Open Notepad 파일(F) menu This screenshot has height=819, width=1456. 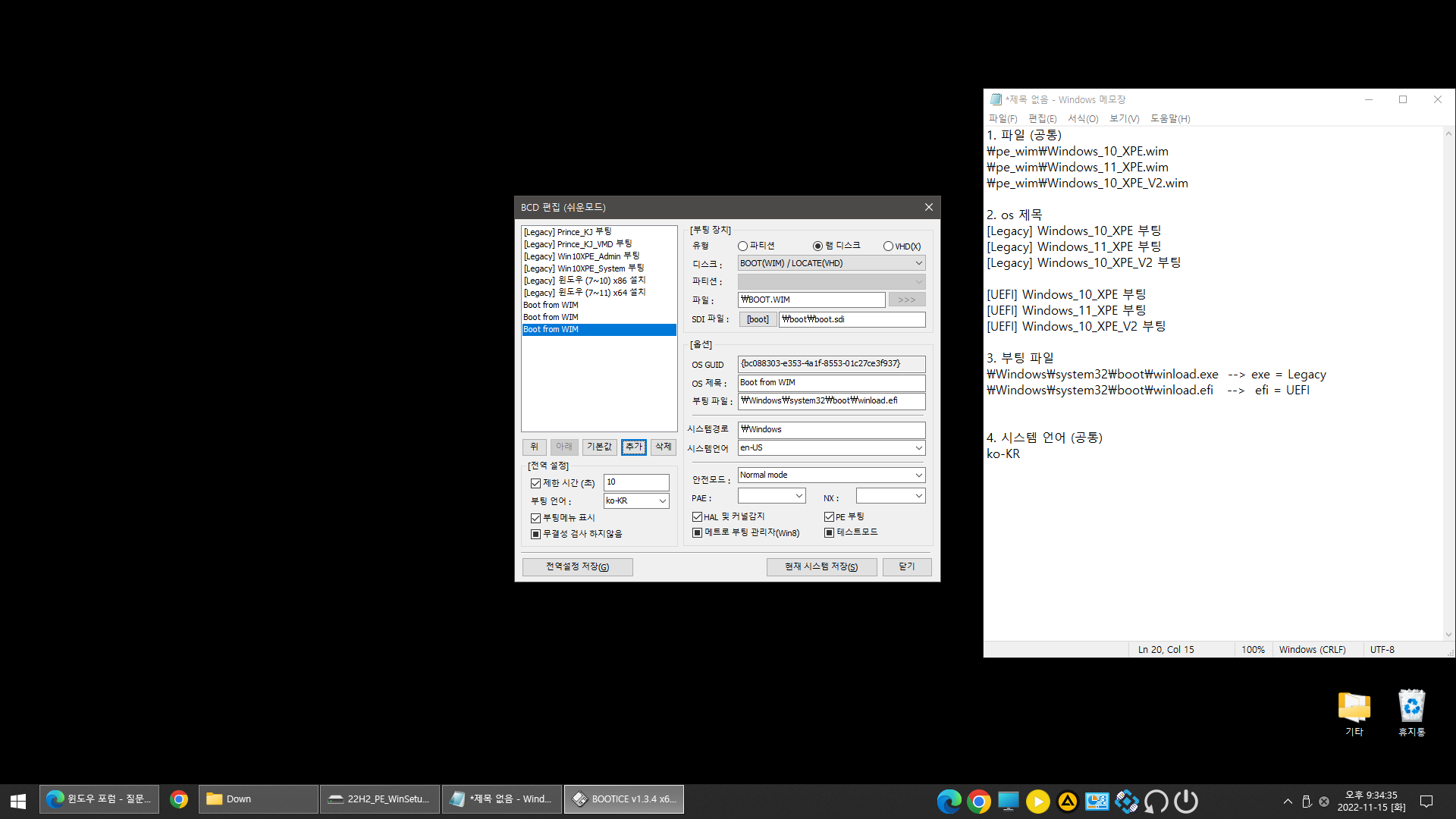click(x=1003, y=119)
